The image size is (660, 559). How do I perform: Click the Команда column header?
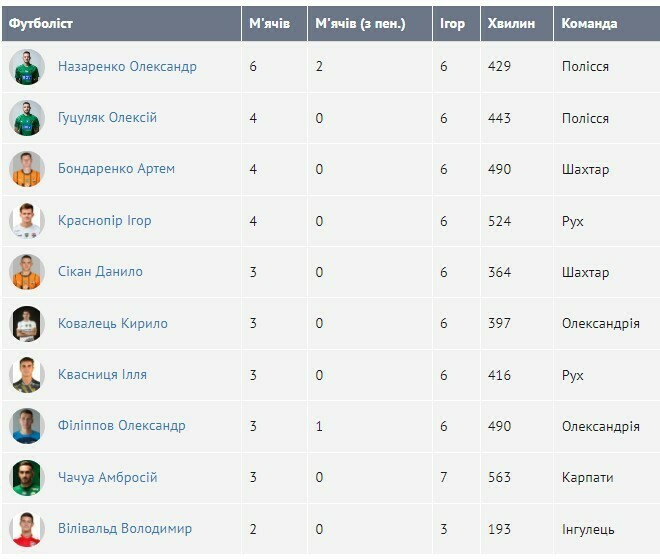point(589,23)
